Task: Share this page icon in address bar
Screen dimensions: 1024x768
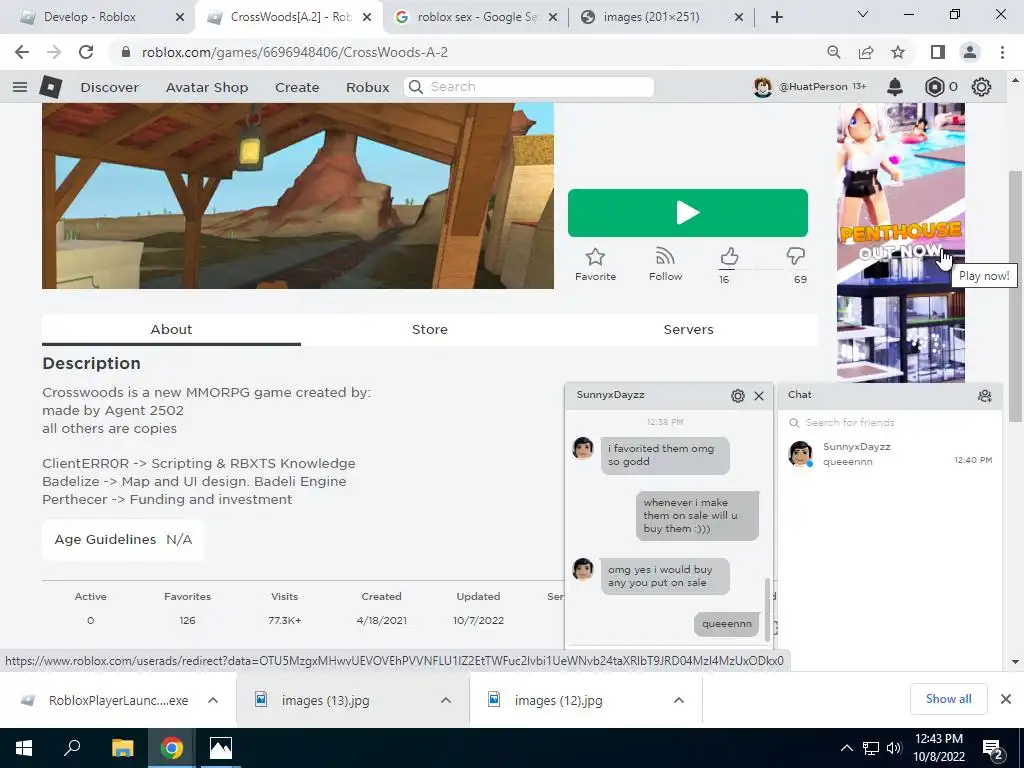Action: 866,52
